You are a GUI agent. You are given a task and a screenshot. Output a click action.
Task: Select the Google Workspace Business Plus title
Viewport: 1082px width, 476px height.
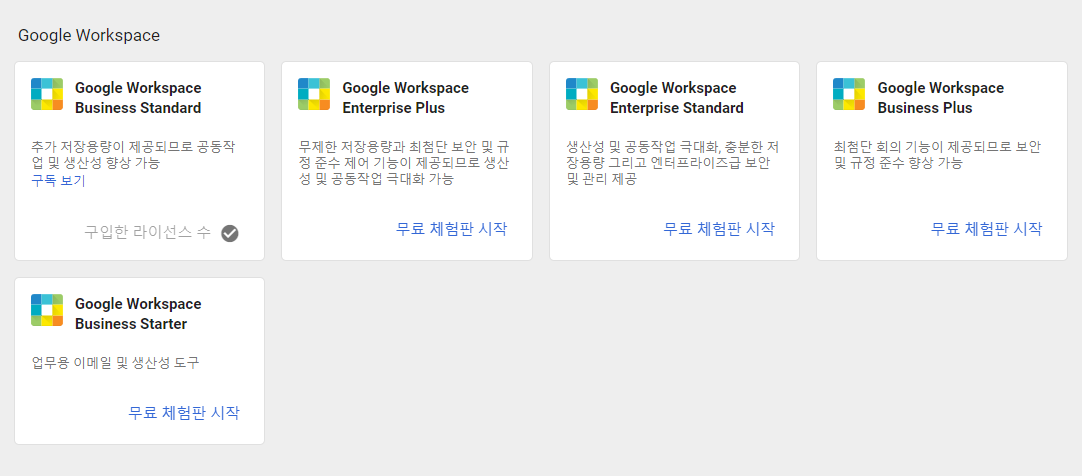[941, 98]
